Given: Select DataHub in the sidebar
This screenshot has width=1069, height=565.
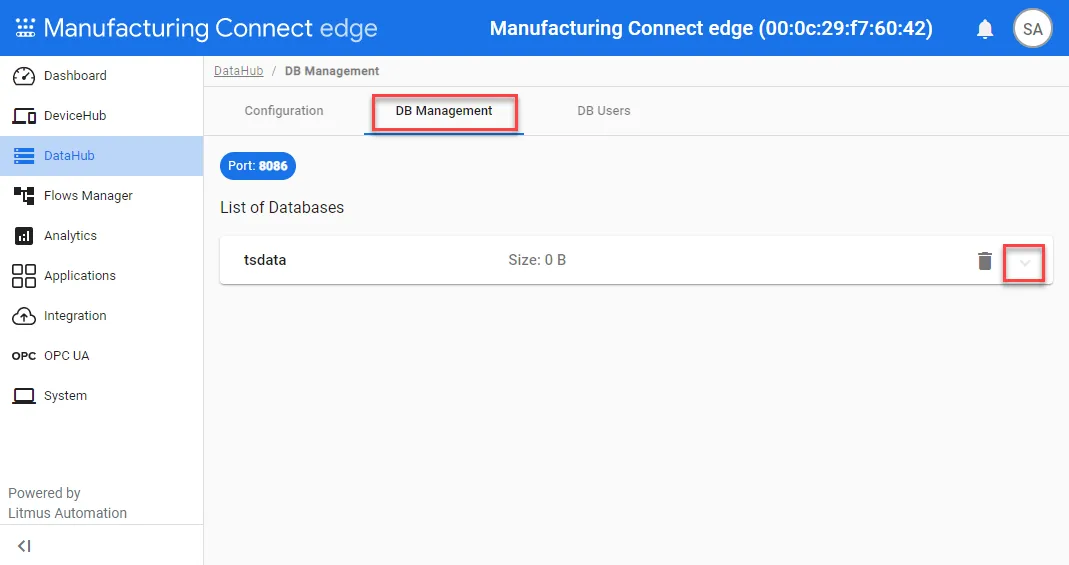Looking at the screenshot, I should (102, 156).
